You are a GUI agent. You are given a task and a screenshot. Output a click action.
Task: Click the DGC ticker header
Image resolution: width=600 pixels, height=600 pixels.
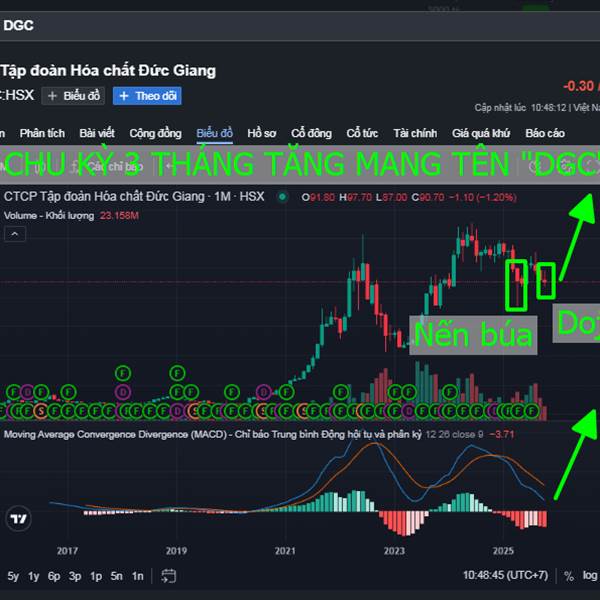[x=18, y=26]
